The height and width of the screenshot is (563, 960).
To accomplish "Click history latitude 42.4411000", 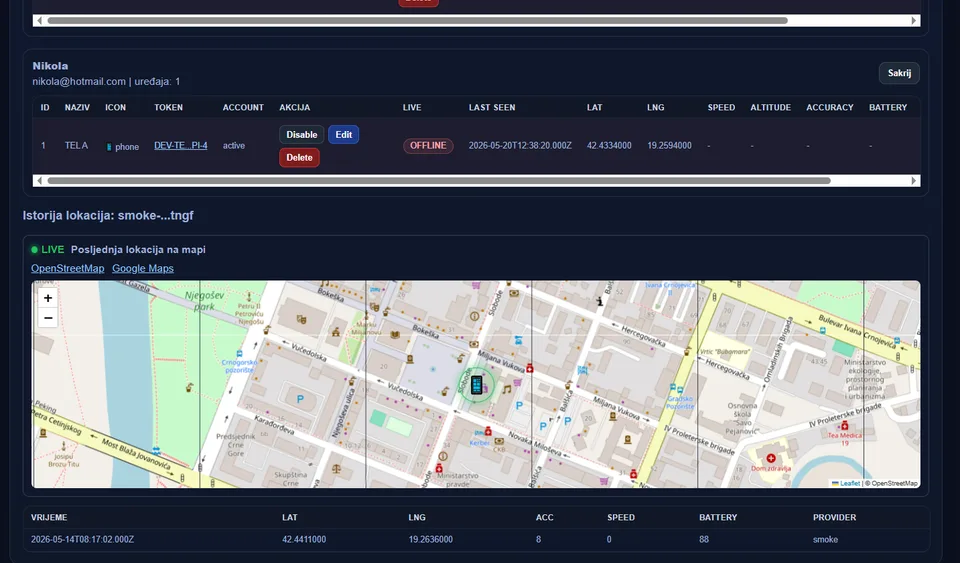I will point(304,539).
